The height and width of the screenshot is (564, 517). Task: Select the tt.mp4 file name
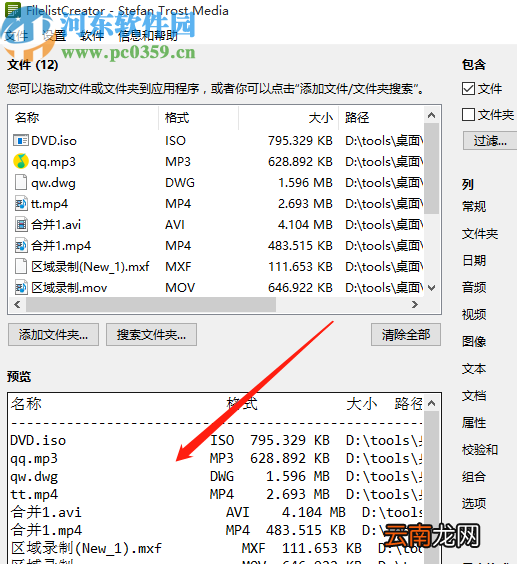coord(49,204)
